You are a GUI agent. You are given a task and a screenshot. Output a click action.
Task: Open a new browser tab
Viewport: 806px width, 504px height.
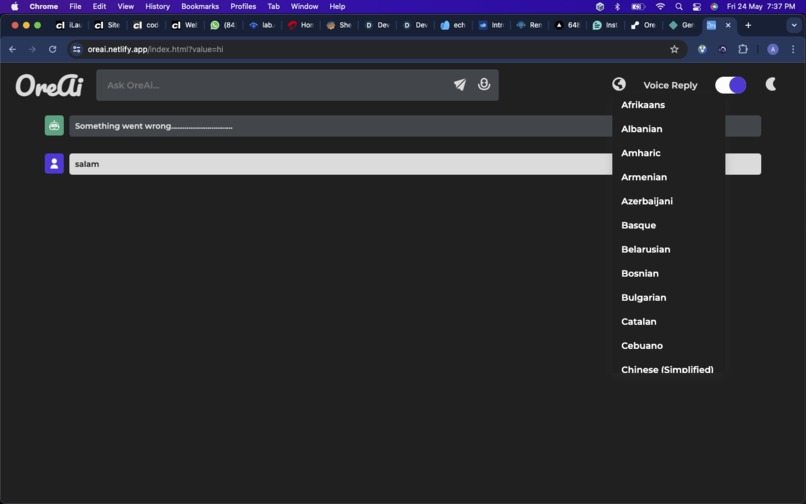[748, 25]
